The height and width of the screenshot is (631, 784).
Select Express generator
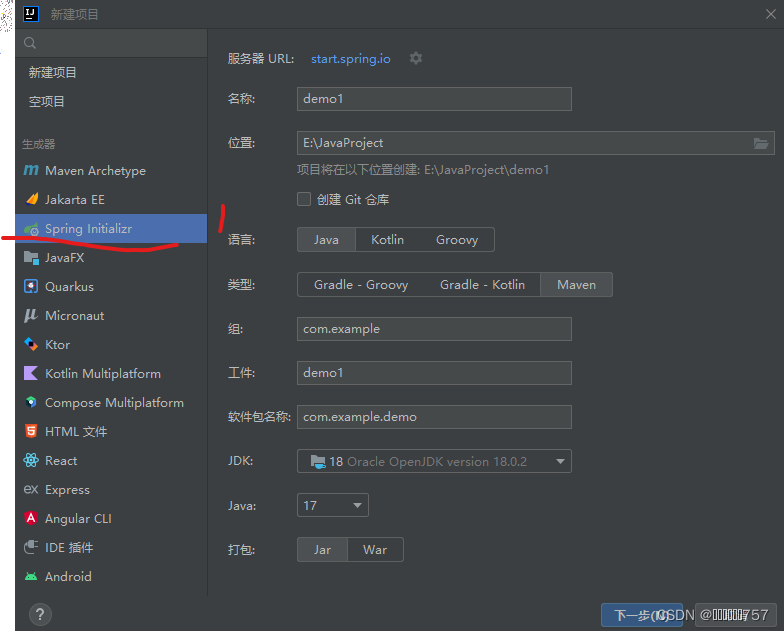(x=111, y=490)
